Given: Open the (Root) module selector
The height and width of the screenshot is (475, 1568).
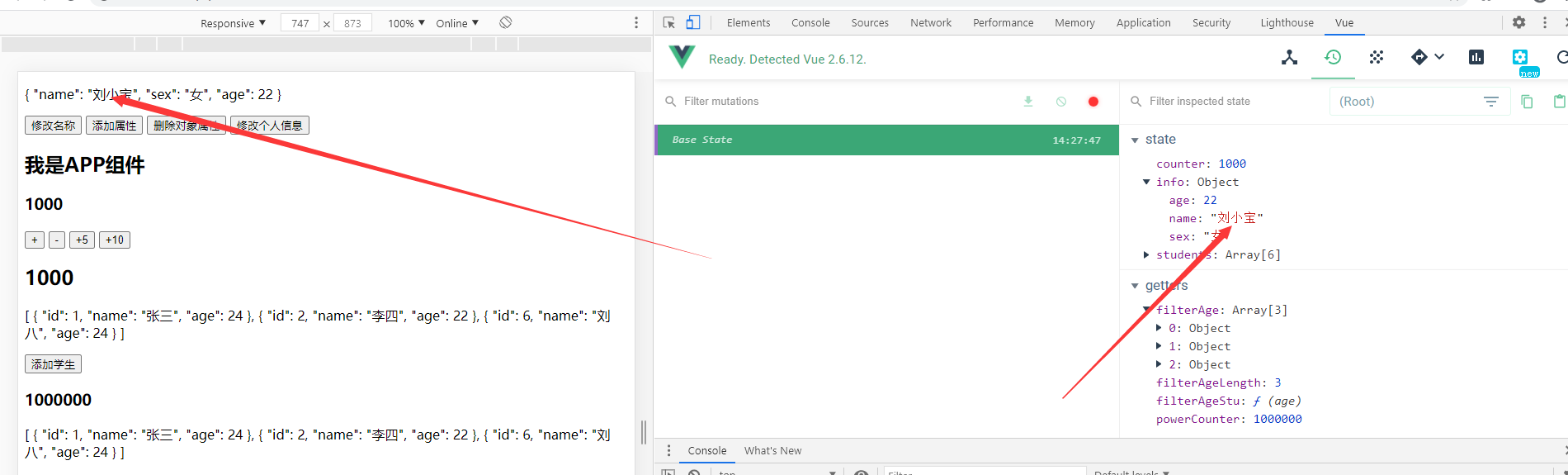Looking at the screenshot, I should pyautogui.click(x=1418, y=102).
